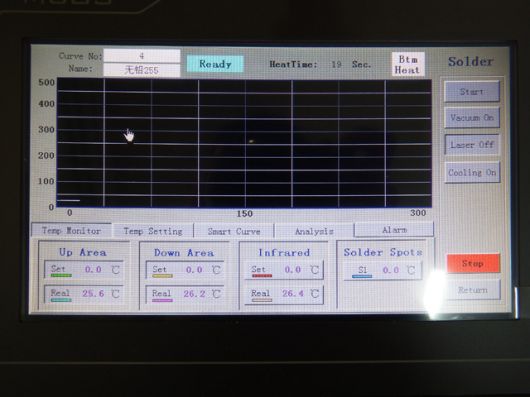Hit the red Stop button

(x=473, y=263)
